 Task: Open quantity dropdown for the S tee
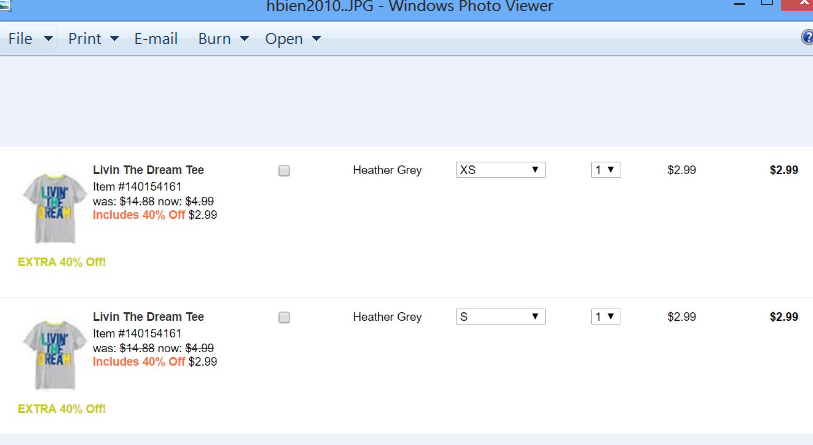tap(605, 317)
